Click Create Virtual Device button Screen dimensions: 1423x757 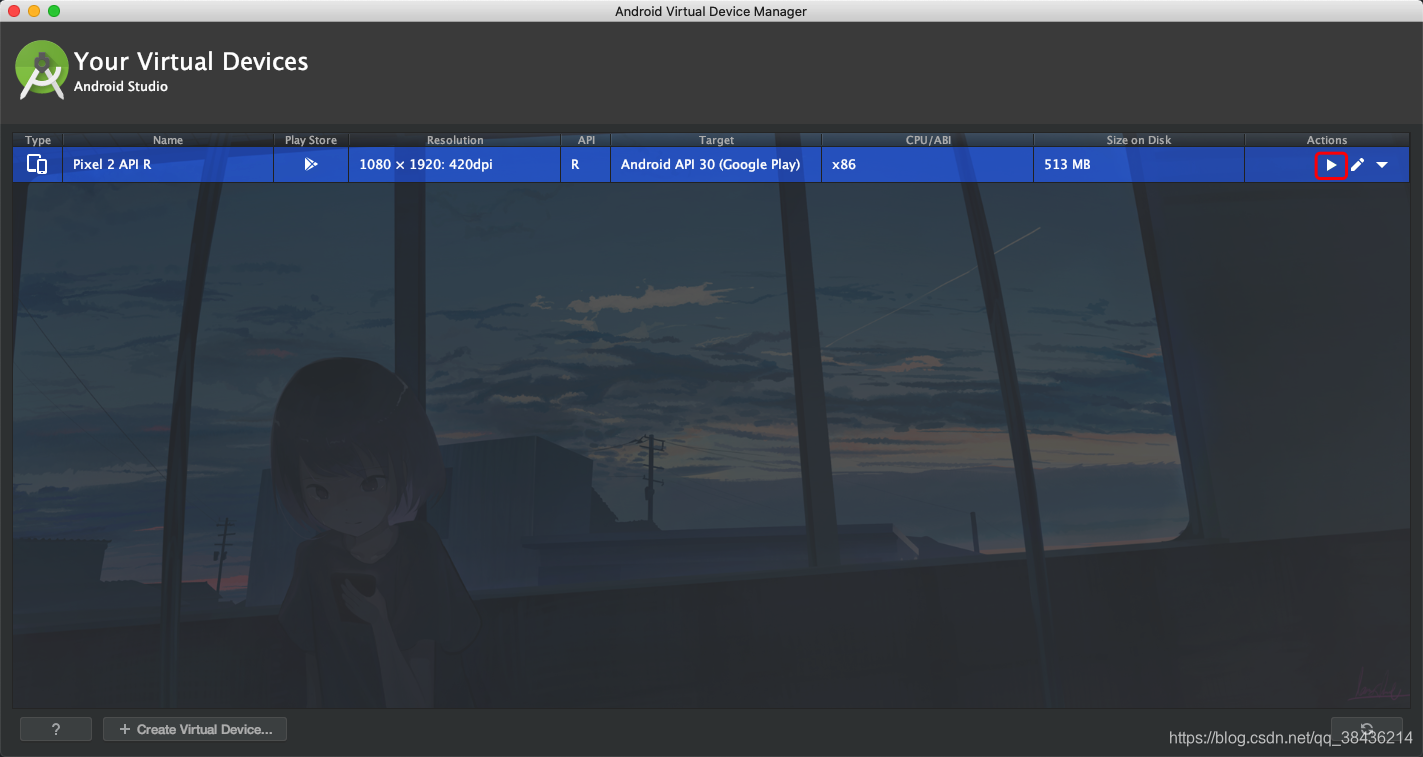[x=195, y=729]
